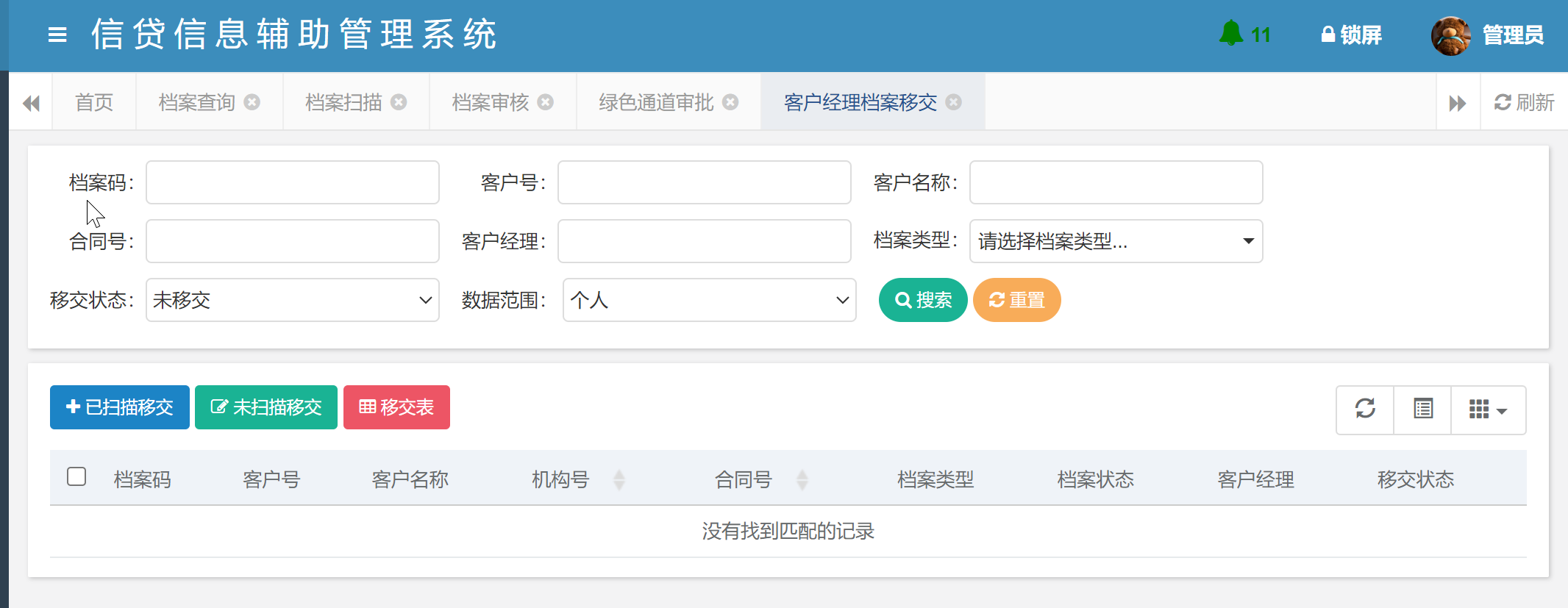Click the 已扫描移交 button
Image resolution: width=1568 pixels, height=608 pixels.
click(120, 407)
